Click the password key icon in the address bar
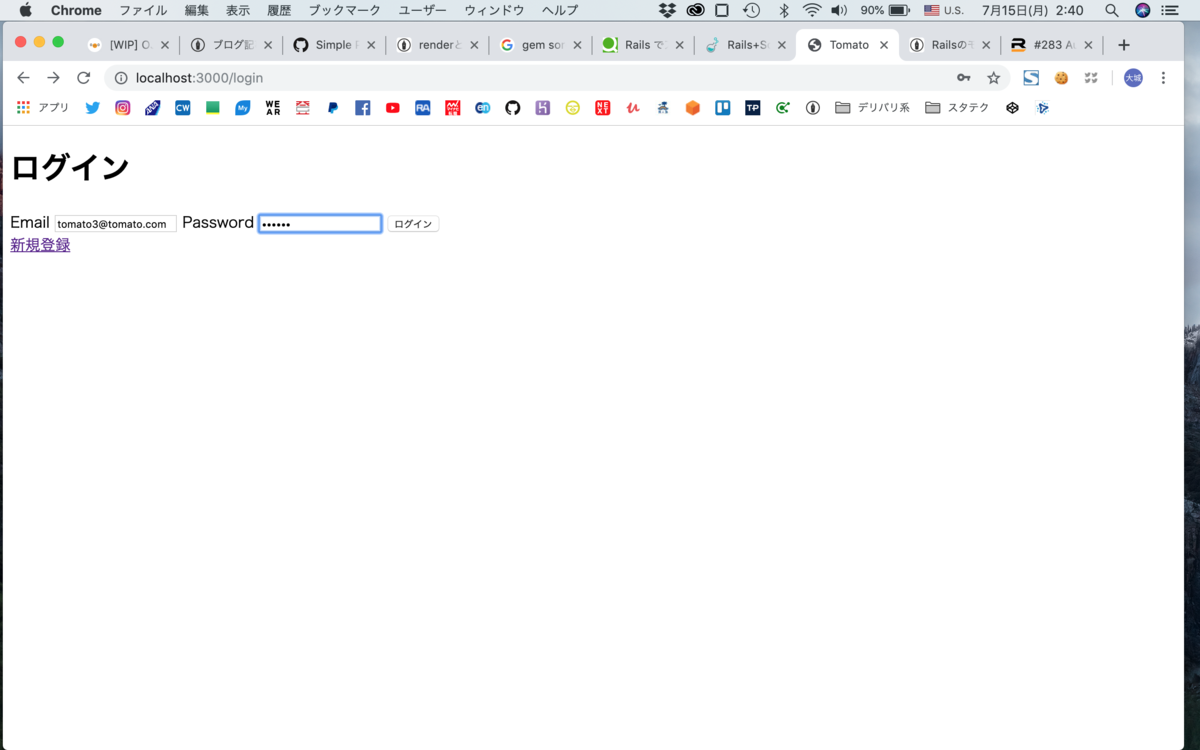This screenshot has height=750, width=1200. point(963,77)
